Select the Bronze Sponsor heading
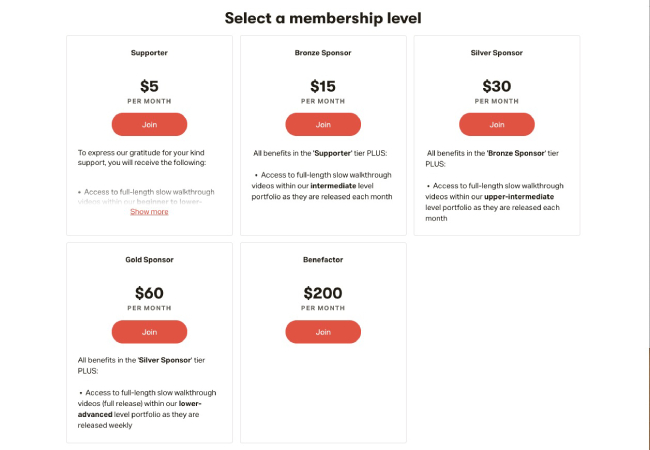 click(x=323, y=53)
